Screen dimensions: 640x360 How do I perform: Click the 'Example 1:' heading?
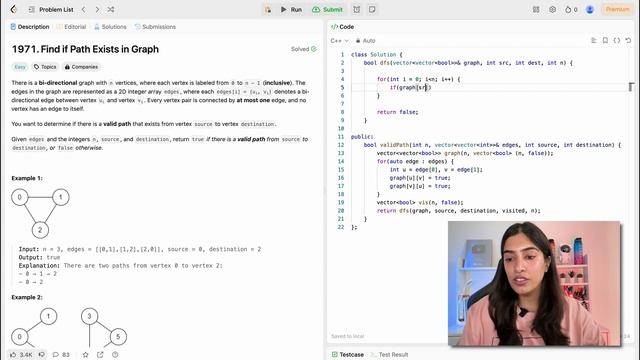point(27,178)
